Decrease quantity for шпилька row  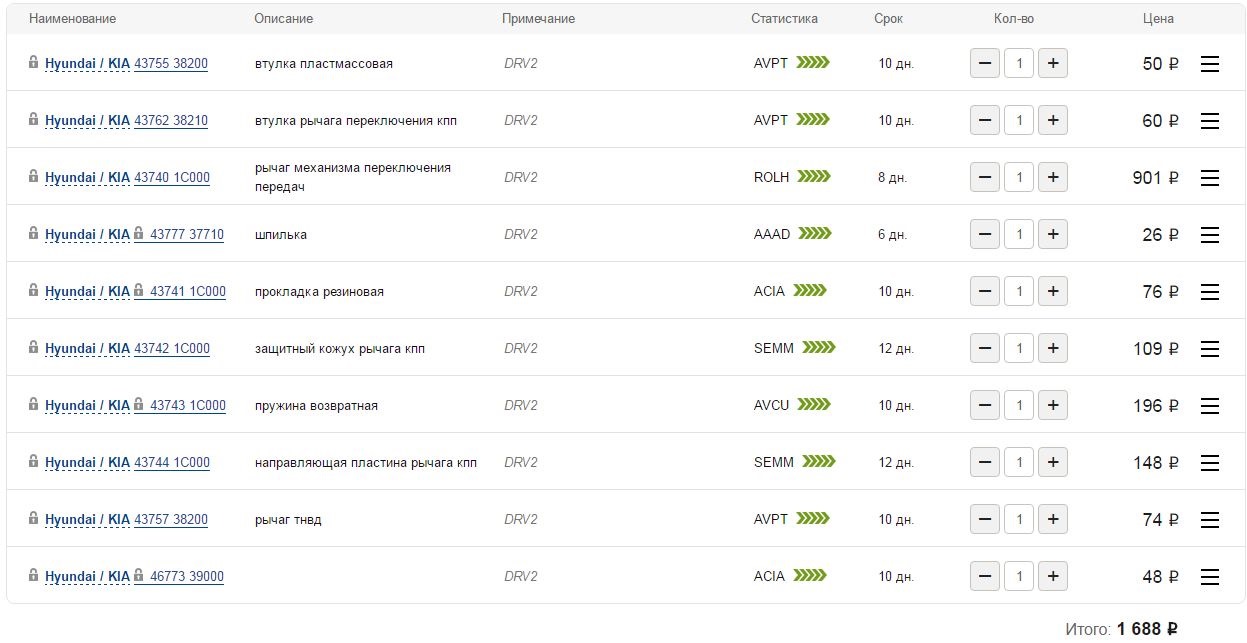click(x=985, y=235)
